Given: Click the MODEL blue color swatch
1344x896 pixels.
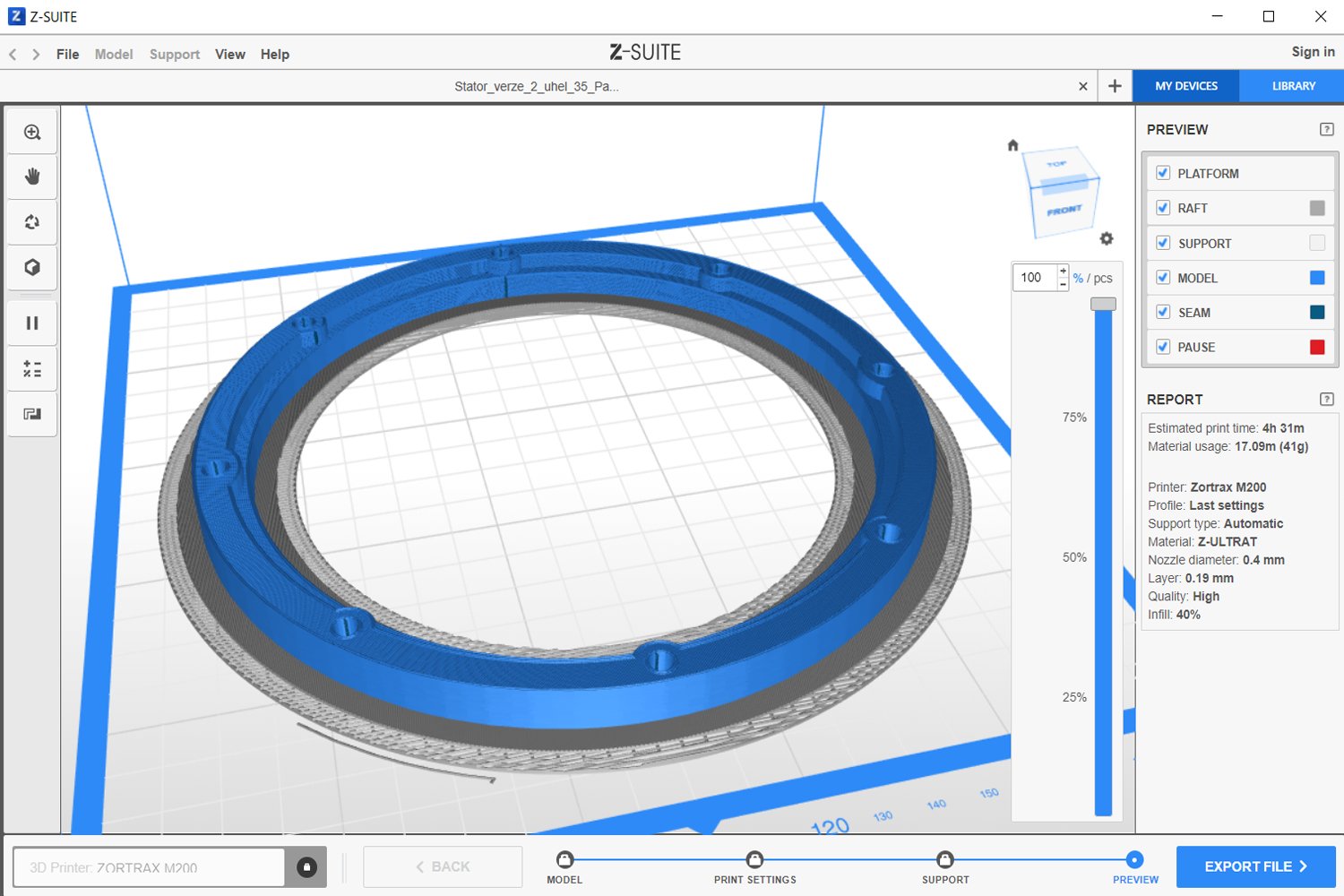Looking at the screenshot, I should [1317, 278].
